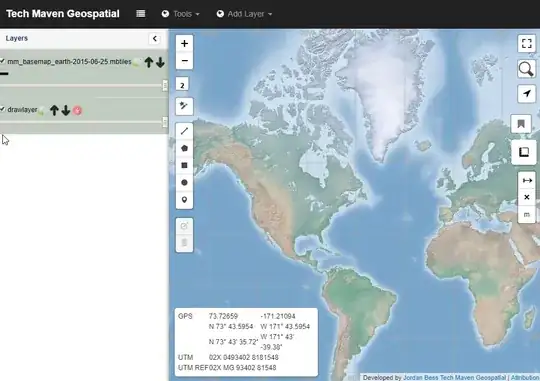
Task: Move mm_basemap_earth layer down
Action: coord(160,62)
